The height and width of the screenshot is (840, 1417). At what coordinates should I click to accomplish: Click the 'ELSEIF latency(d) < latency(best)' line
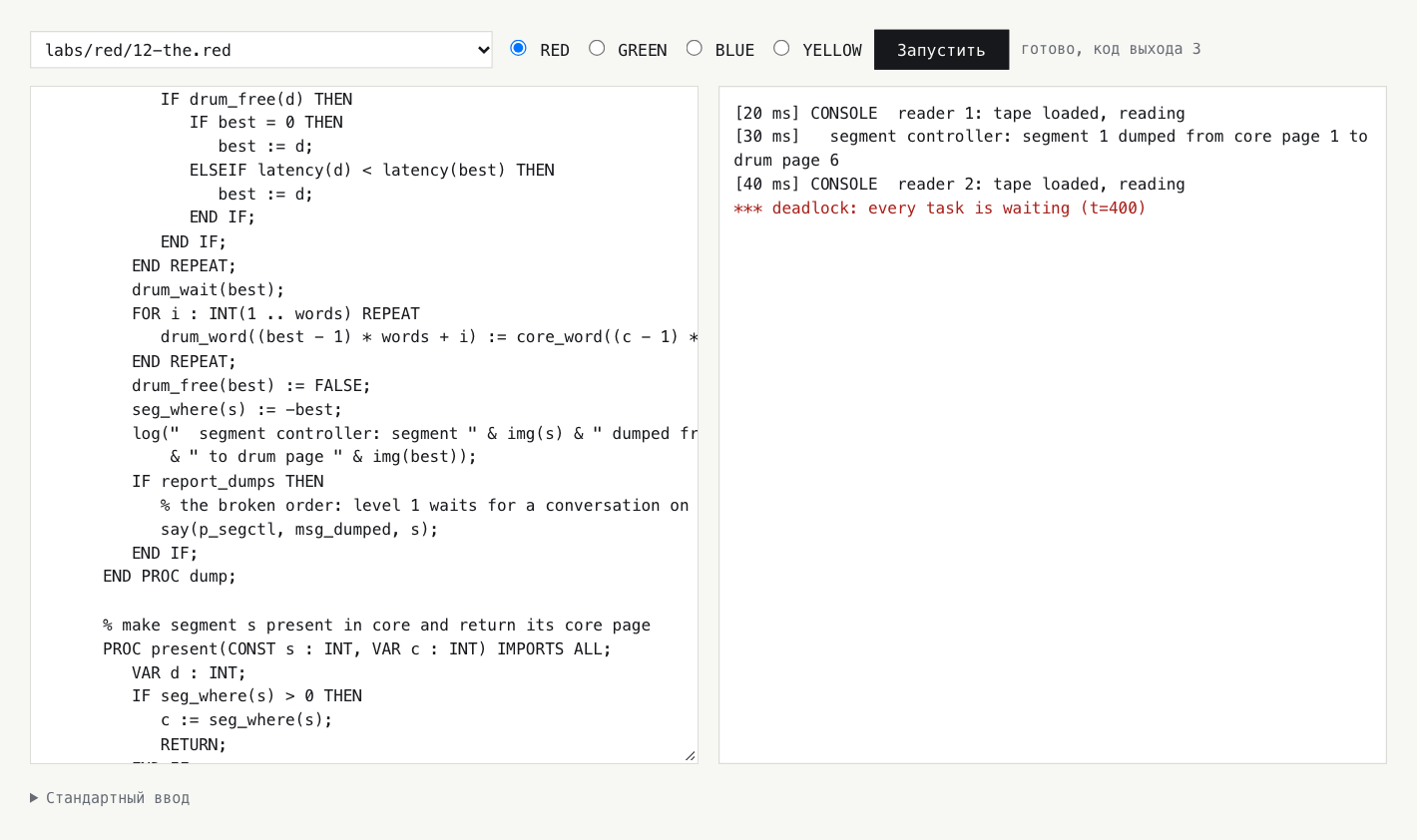click(372, 171)
